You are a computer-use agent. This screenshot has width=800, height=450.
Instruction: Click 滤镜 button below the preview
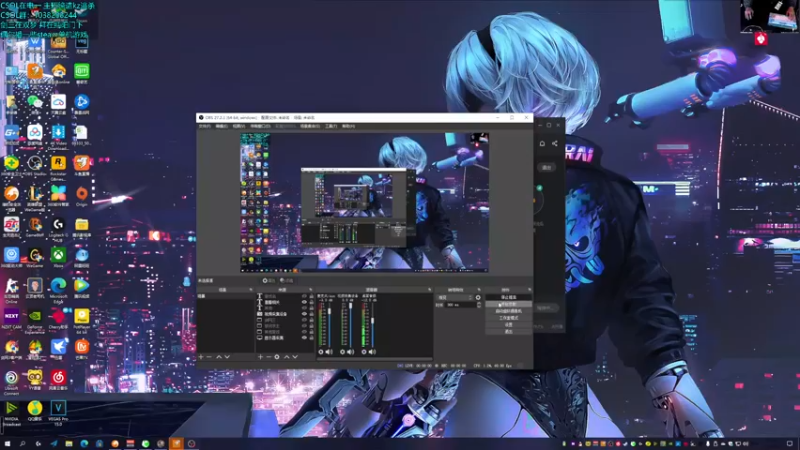(x=287, y=281)
